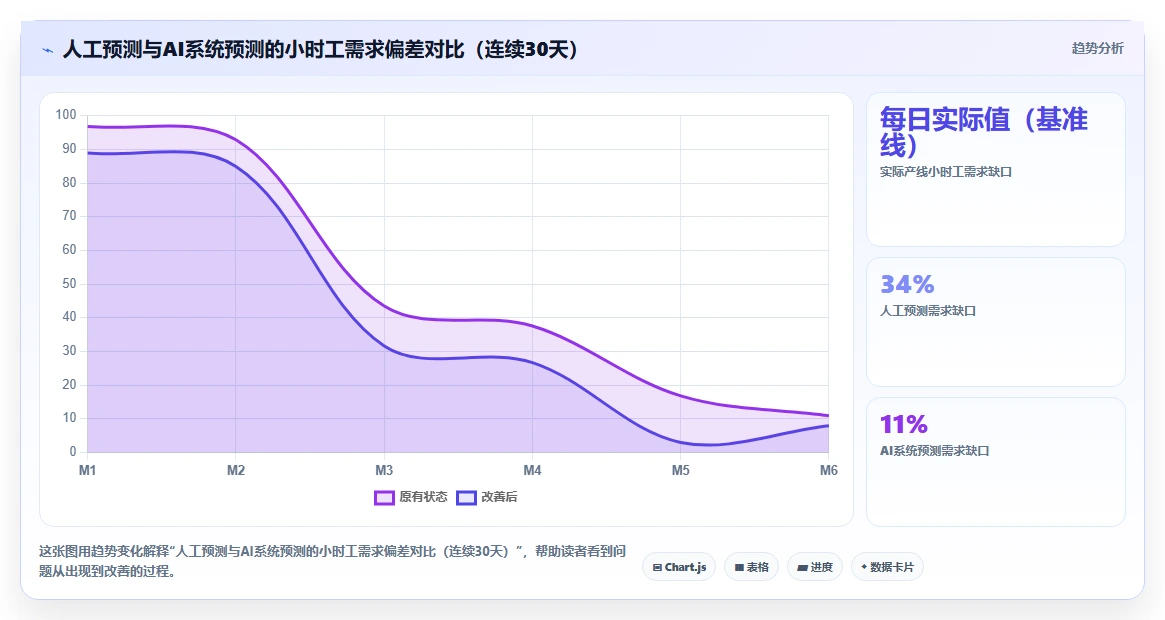Viewport: 1165px width, 620px height.
Task: Click the M3 x-axis label
Action: tap(384, 471)
